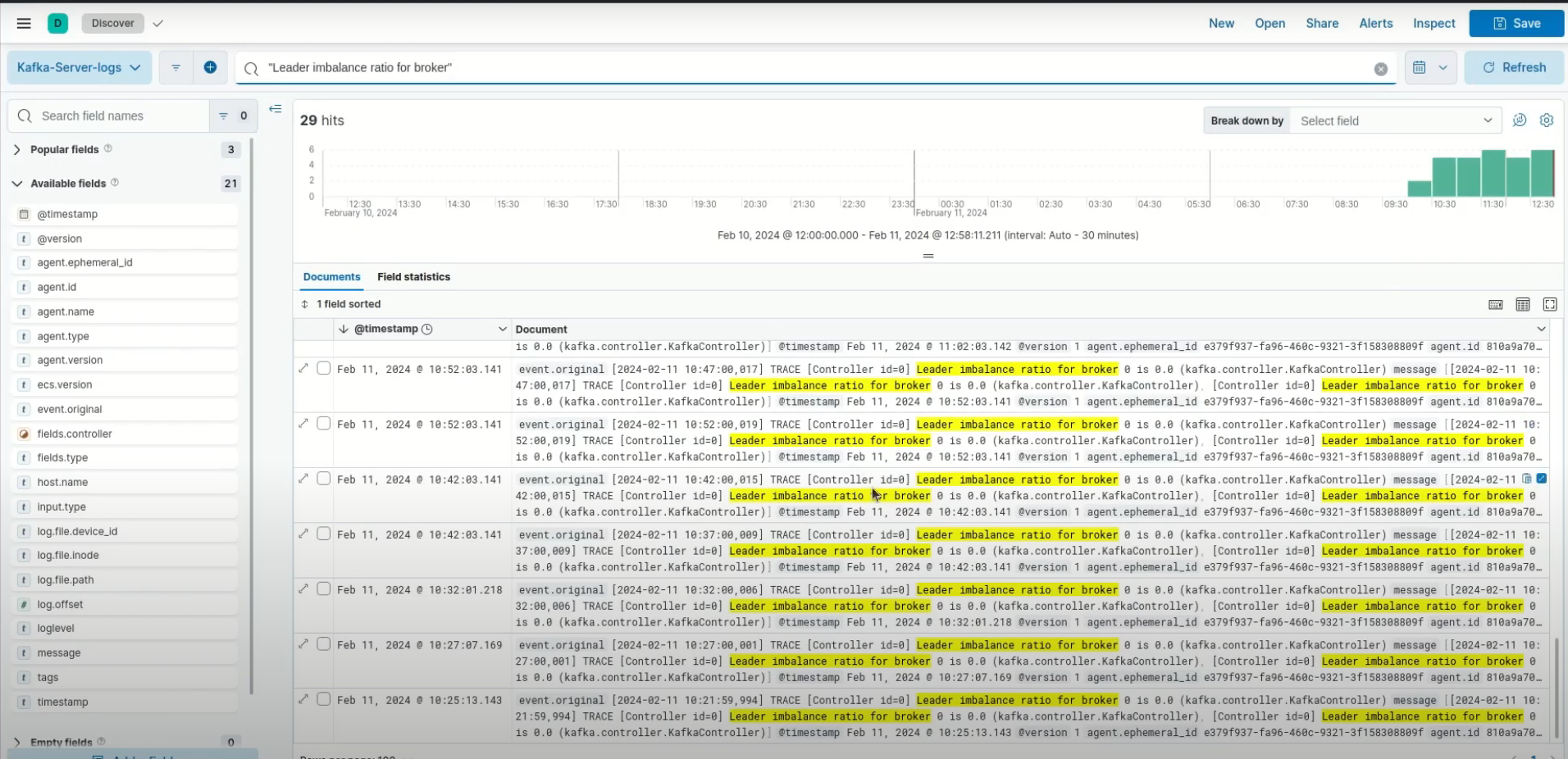Screen dimensions: 1568x759
Task: Click the histogram resize handle
Action: [x=928, y=256]
